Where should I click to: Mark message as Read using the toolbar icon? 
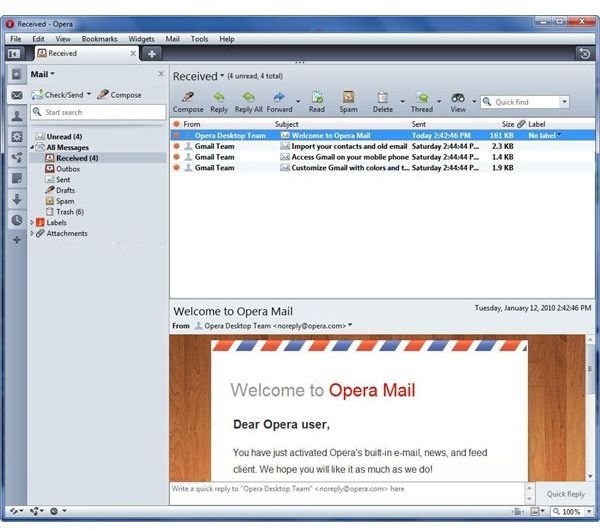point(317,97)
